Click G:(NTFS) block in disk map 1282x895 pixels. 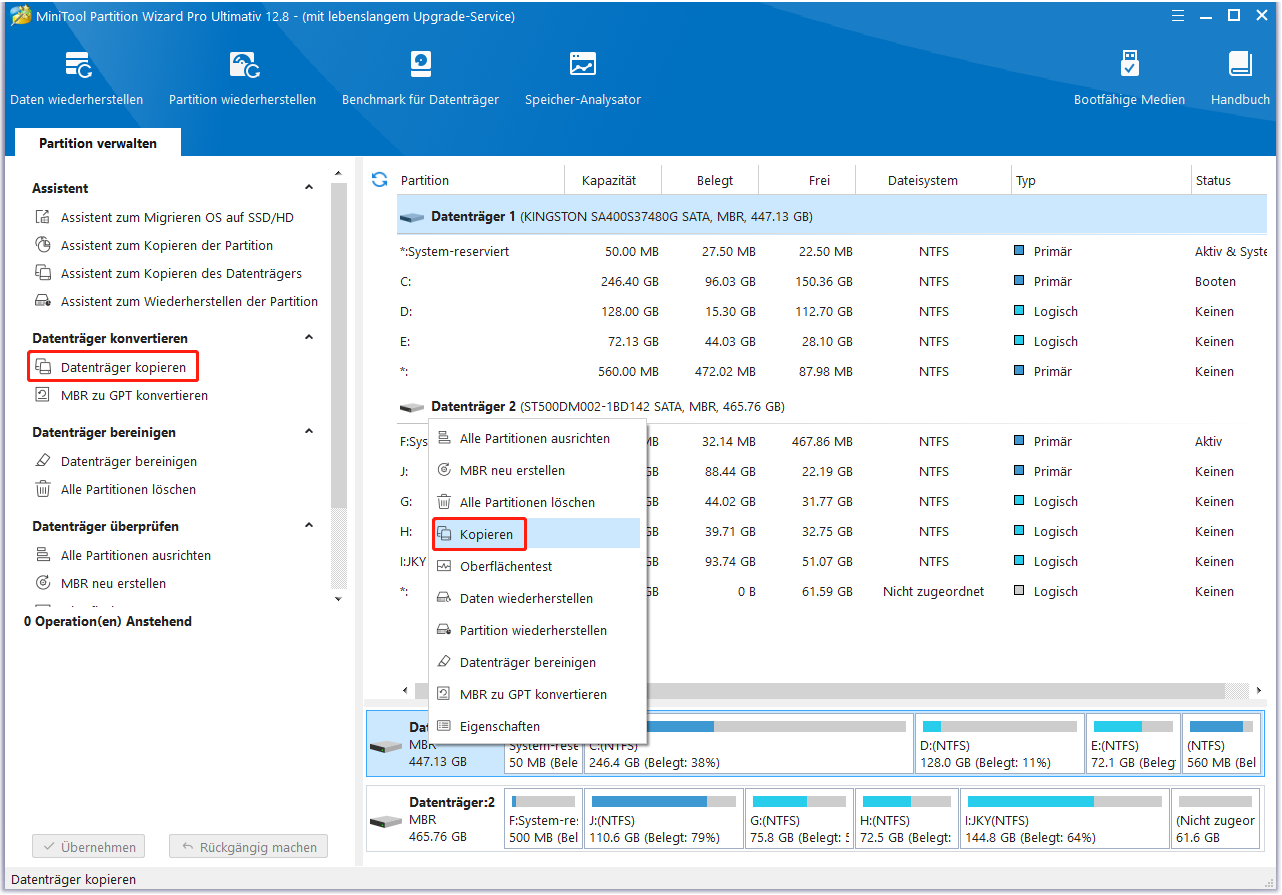coord(799,819)
